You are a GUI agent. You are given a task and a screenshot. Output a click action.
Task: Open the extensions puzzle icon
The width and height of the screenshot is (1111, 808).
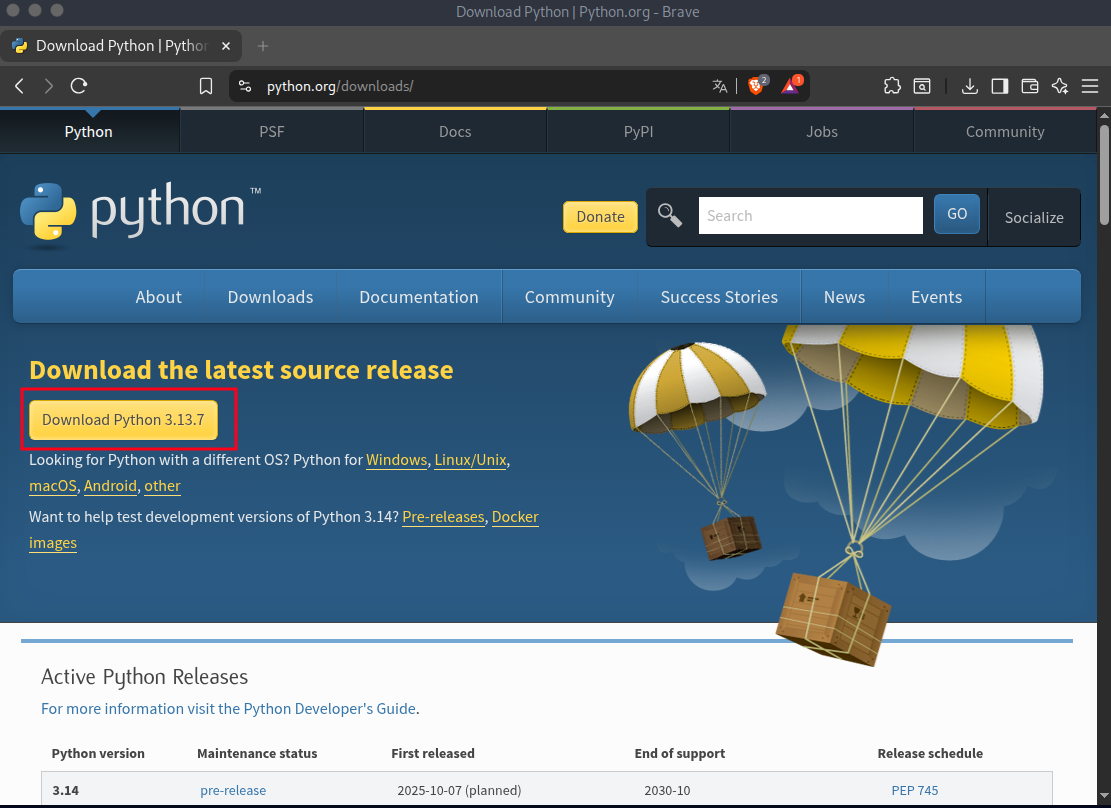click(x=892, y=86)
